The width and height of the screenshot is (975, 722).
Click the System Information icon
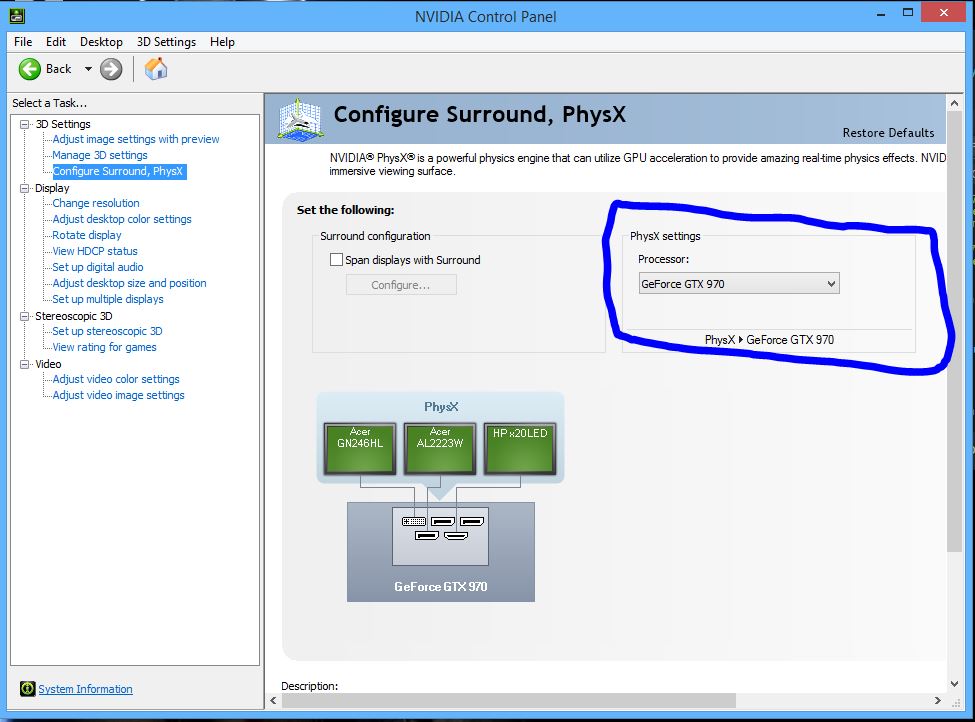pos(27,688)
